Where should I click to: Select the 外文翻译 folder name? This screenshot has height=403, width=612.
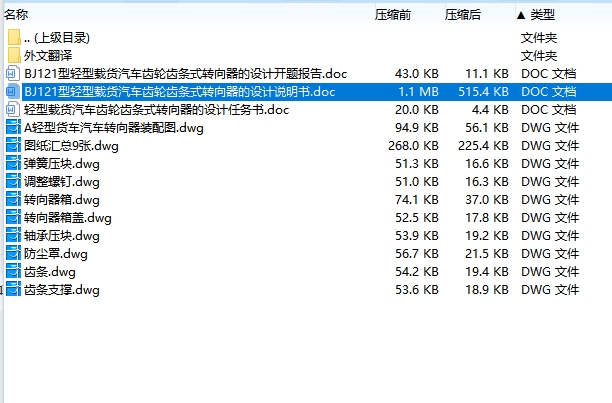click(x=48, y=55)
